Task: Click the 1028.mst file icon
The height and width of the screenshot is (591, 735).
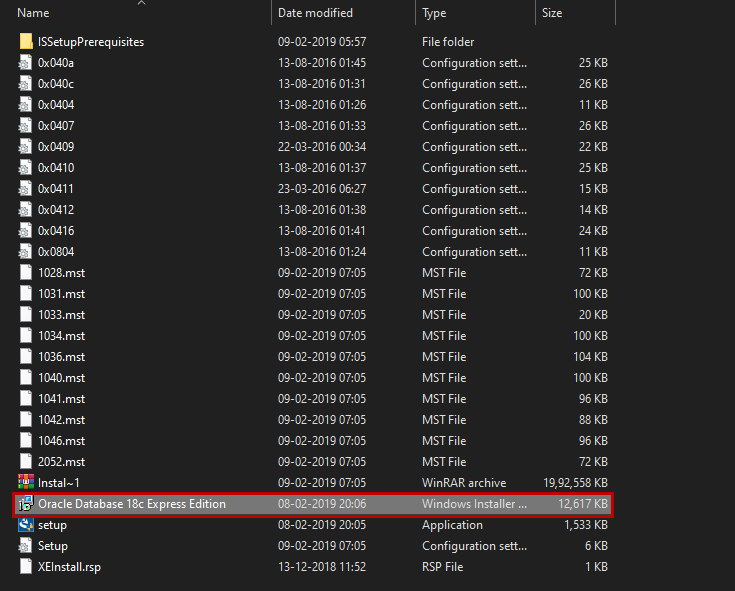Action: click(x=26, y=272)
